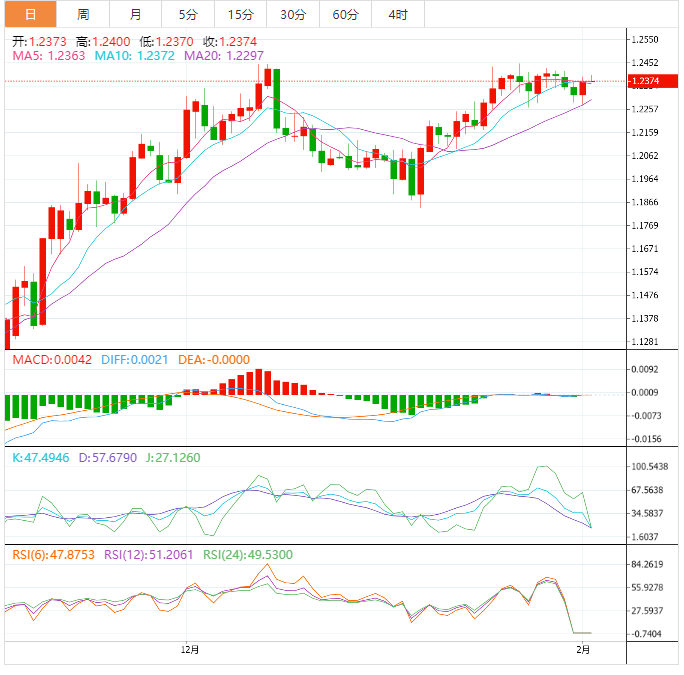Image resolution: width=684 pixels, height=675 pixels.
Task: Click the RSI(24):49.5300 label
Action: click(248, 555)
